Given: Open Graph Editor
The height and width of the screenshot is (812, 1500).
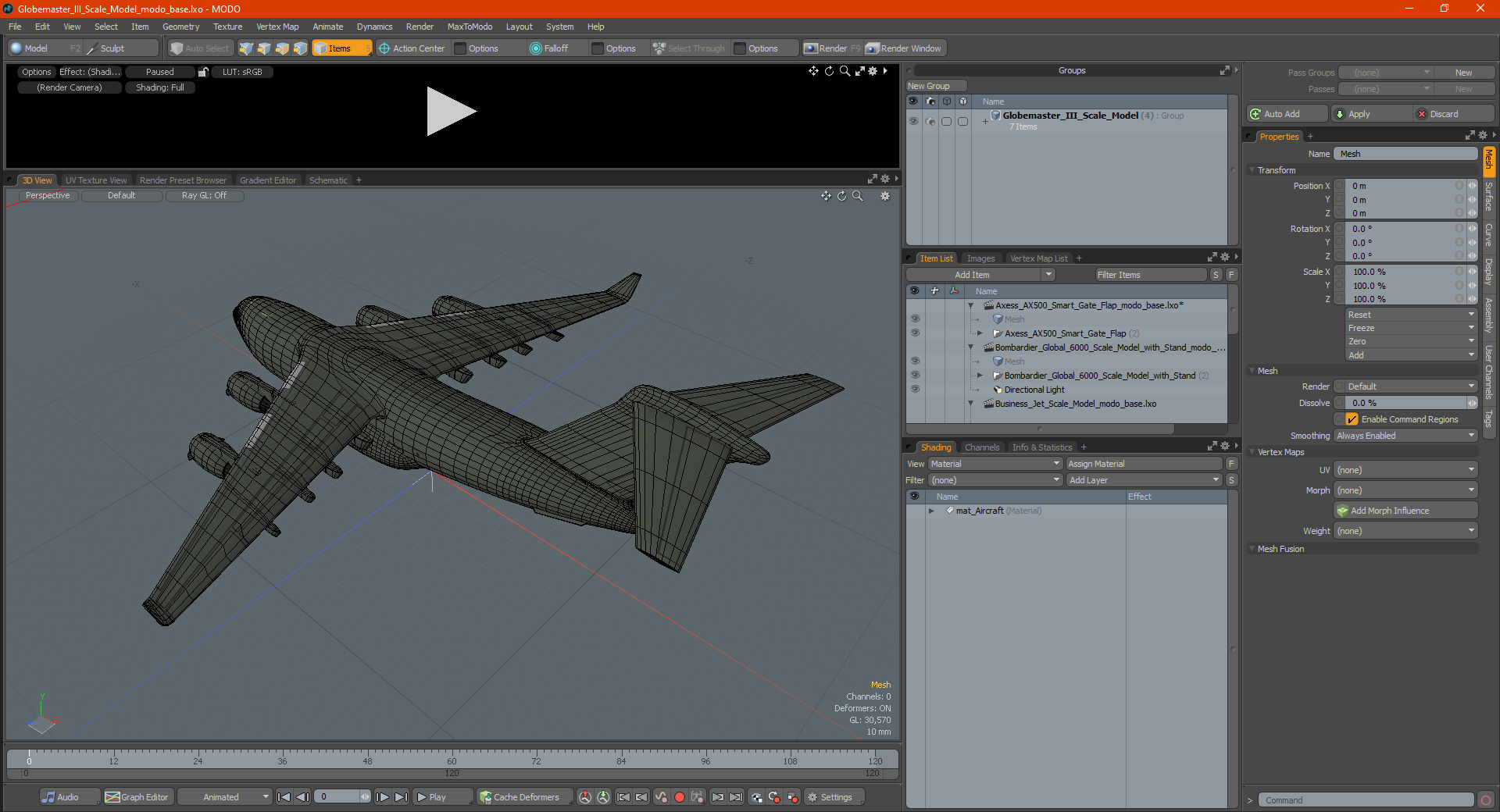Looking at the screenshot, I should (137, 797).
